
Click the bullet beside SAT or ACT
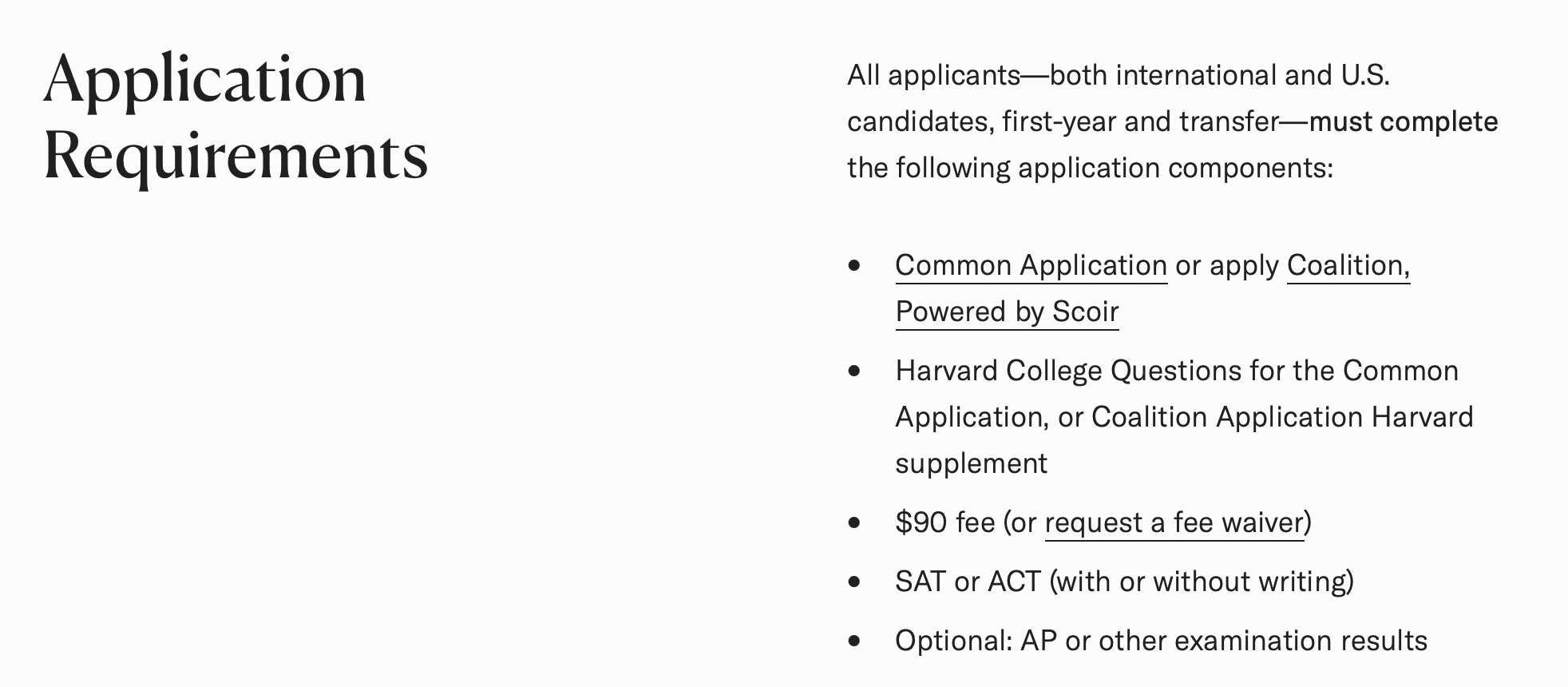(x=855, y=582)
